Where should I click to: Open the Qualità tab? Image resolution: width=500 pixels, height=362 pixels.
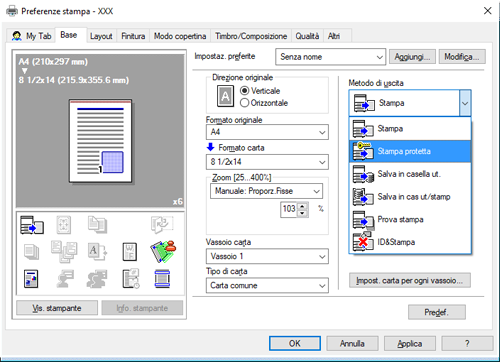(307, 36)
